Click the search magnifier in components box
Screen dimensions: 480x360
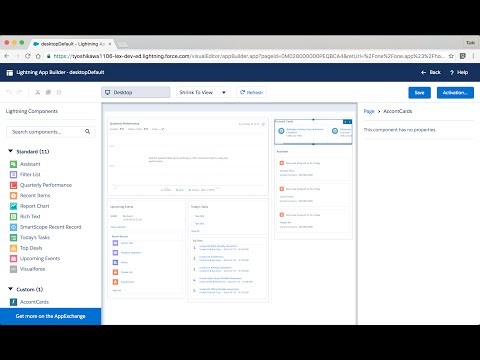pos(87,132)
